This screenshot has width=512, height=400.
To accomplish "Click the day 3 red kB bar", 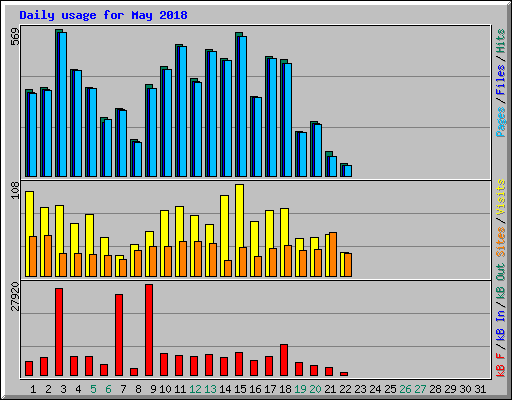I will (x=59, y=332).
